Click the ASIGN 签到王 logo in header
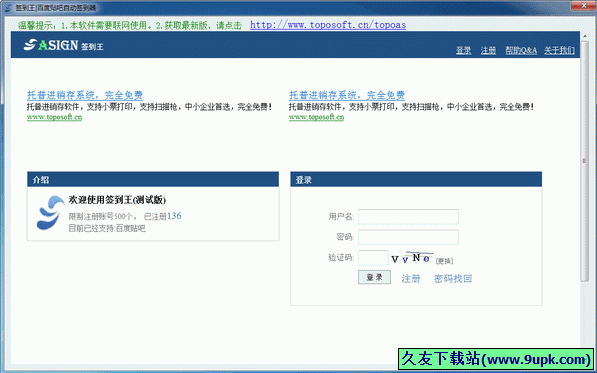597x373 pixels. pyautogui.click(x=64, y=45)
